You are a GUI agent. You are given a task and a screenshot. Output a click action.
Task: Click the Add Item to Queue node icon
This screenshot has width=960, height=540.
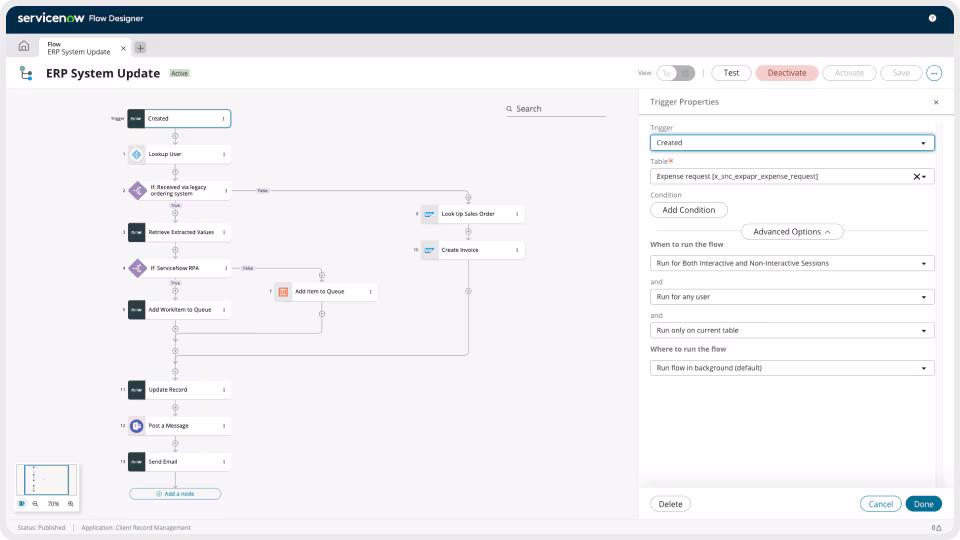[x=283, y=292]
